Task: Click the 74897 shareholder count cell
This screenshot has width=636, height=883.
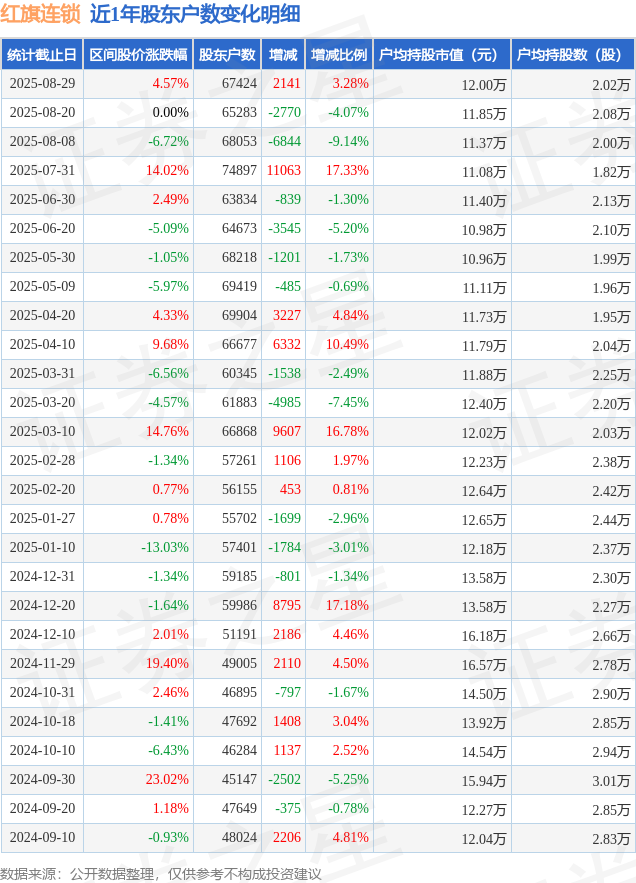Action: (x=239, y=170)
